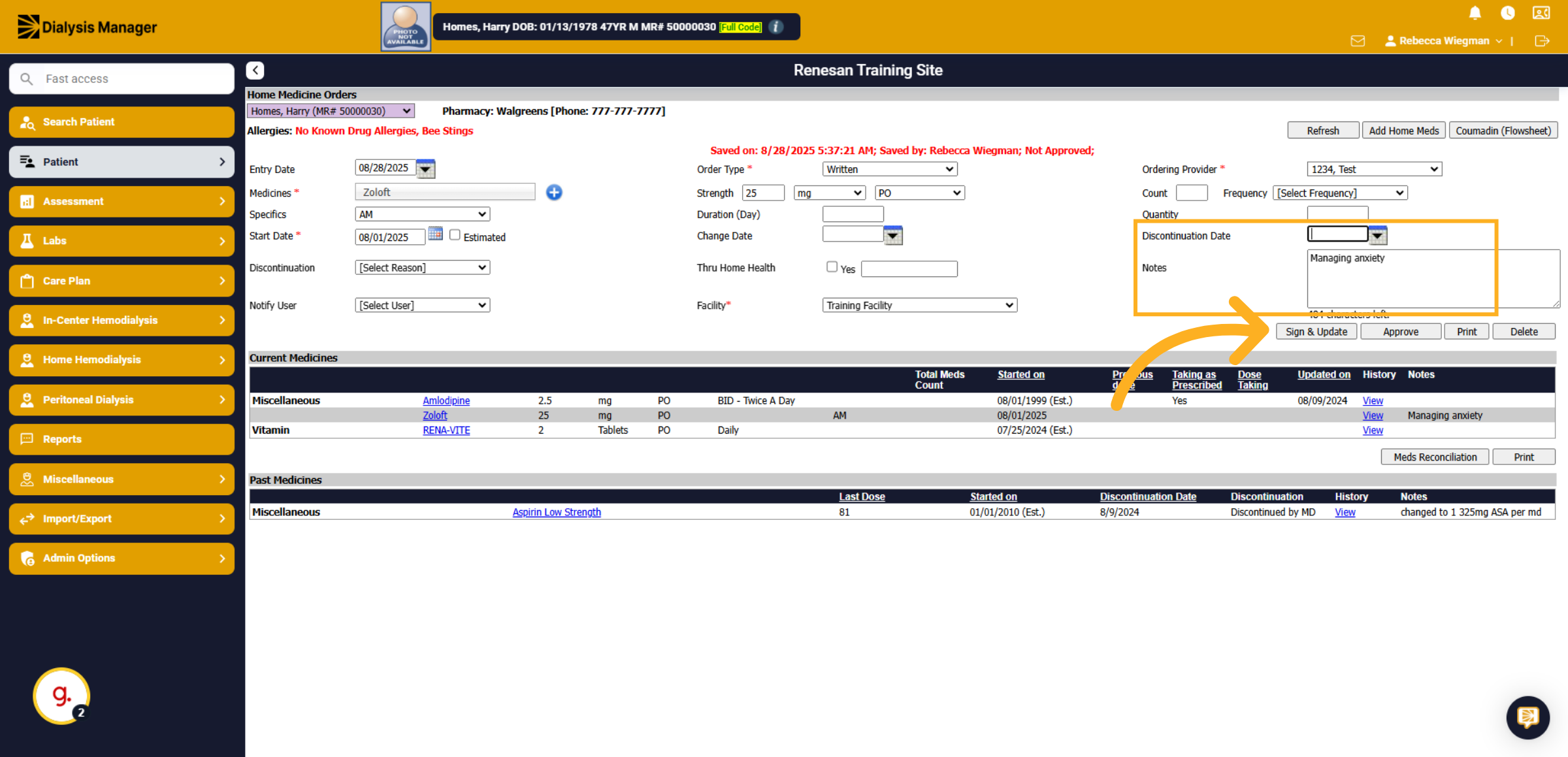Open the Facility dropdown
This screenshot has width=1568, height=757.
(919, 306)
